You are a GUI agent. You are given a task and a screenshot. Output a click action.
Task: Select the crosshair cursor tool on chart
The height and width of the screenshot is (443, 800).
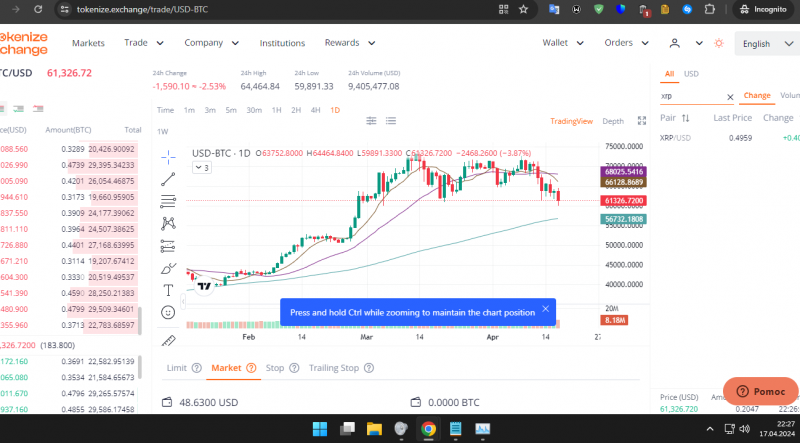point(168,155)
